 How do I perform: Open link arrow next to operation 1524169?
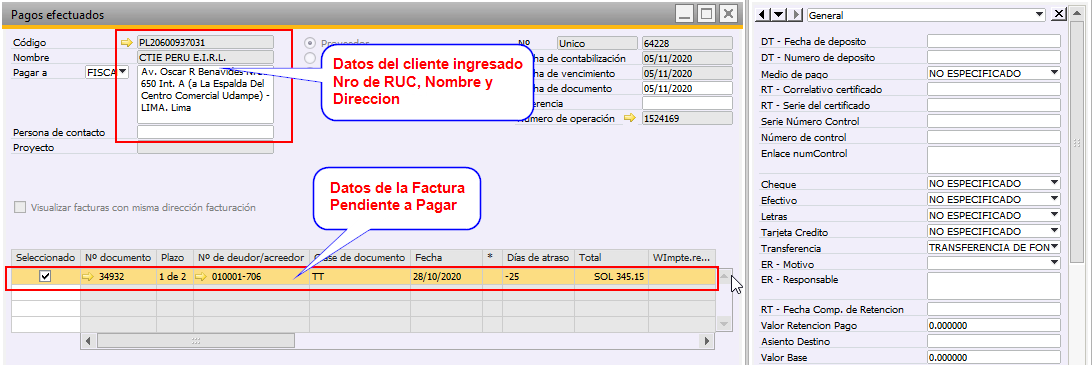pos(630,119)
